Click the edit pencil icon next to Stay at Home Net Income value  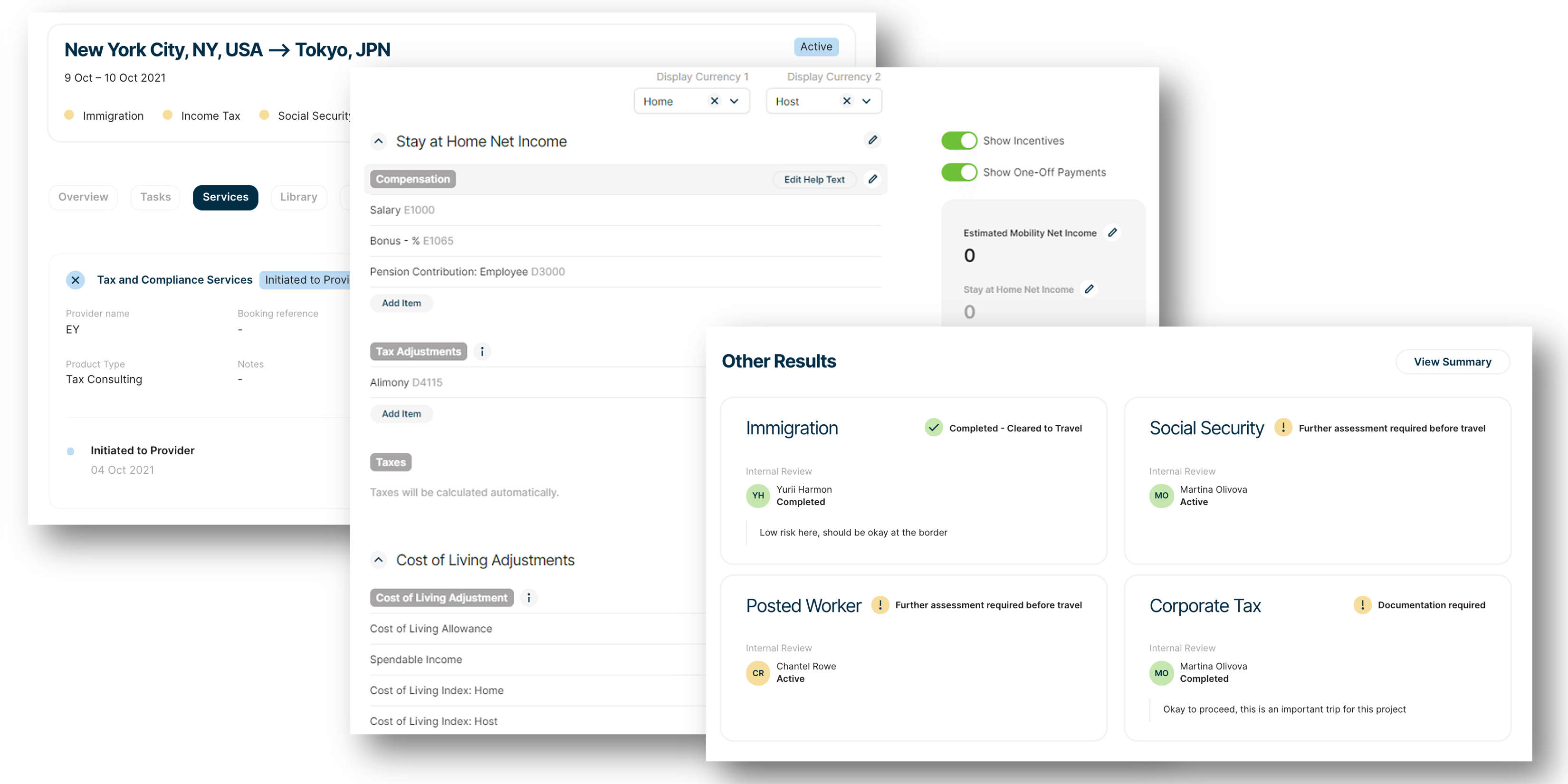coord(1091,289)
